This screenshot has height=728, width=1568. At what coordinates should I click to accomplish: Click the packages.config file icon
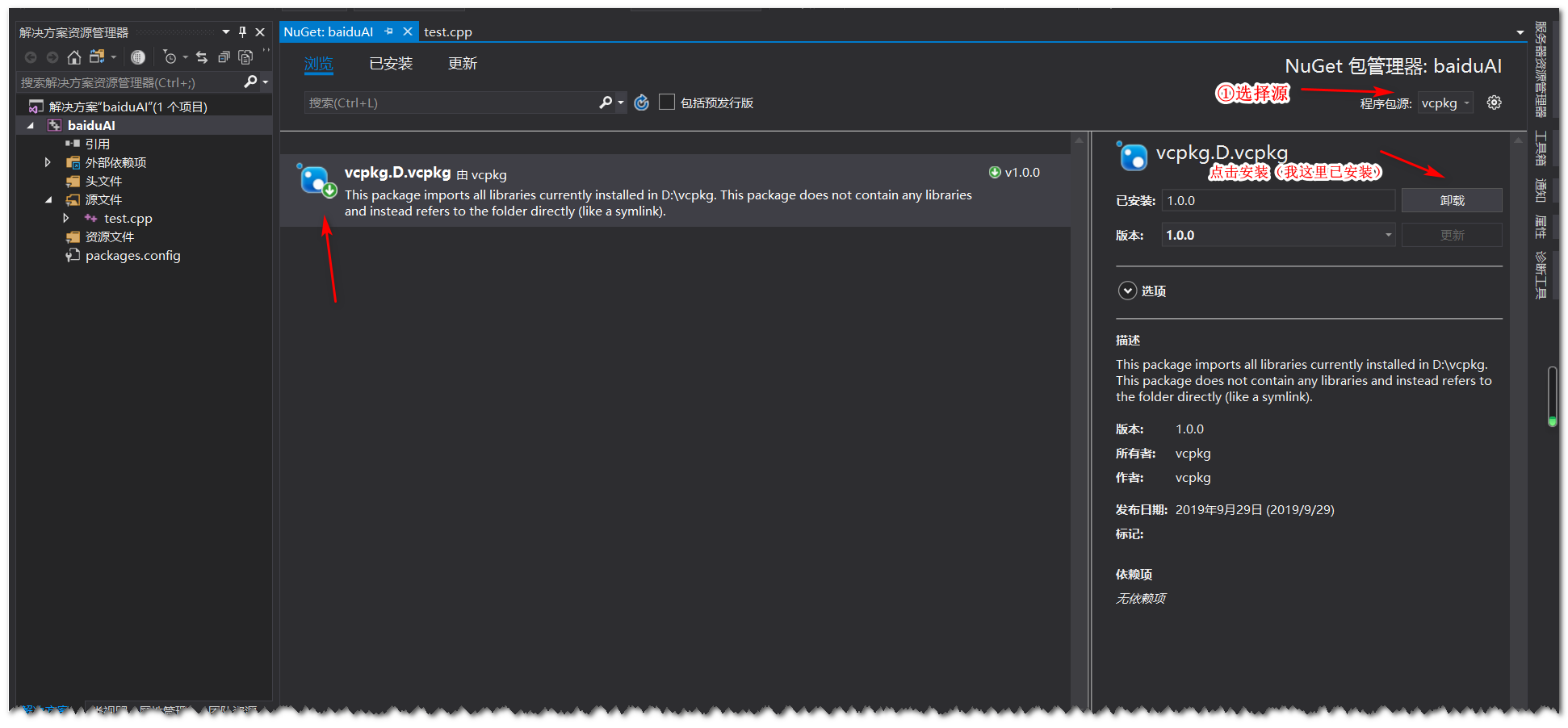[x=73, y=255]
